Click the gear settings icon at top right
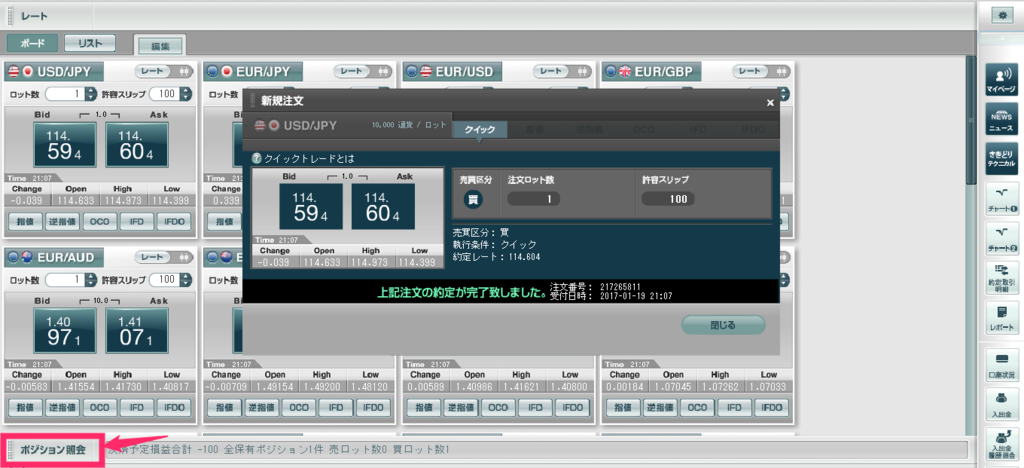 [x=1002, y=16]
